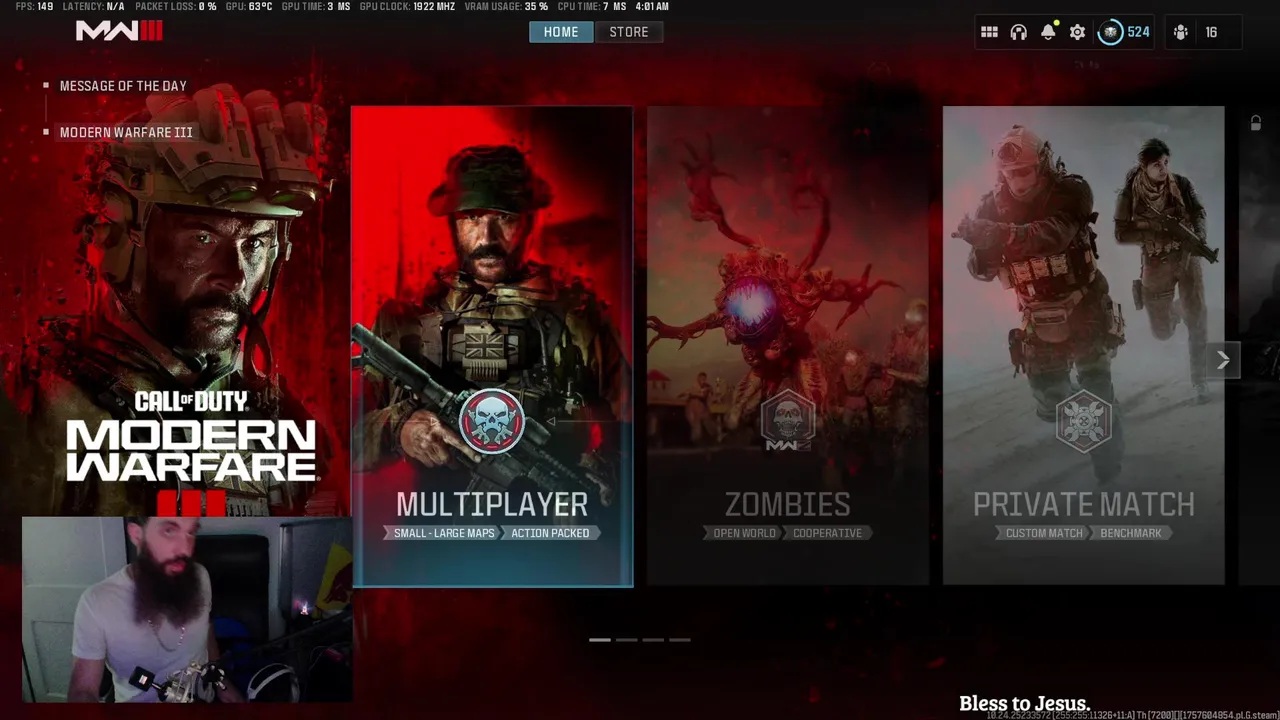The width and height of the screenshot is (1280, 720).
Task: Click the MWIII logo at top left
Action: pyautogui.click(x=119, y=31)
